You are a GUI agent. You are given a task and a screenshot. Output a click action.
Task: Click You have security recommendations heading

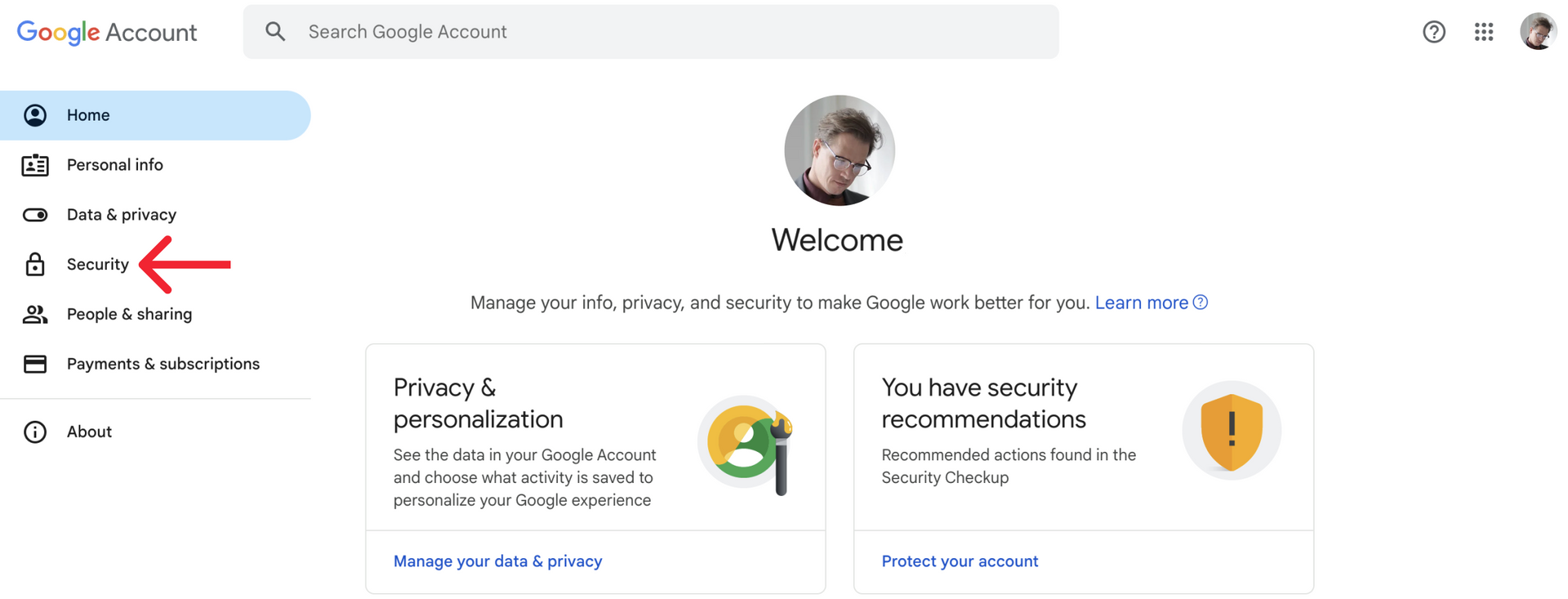[x=984, y=403]
